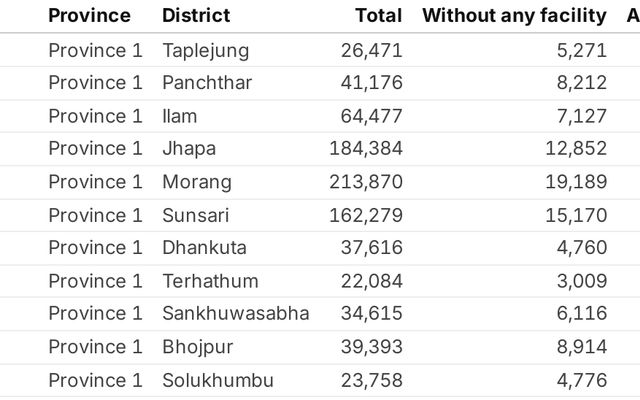This screenshot has height=400, width=640.
Task: Click Morang total value 213,870
Action: tap(366, 182)
